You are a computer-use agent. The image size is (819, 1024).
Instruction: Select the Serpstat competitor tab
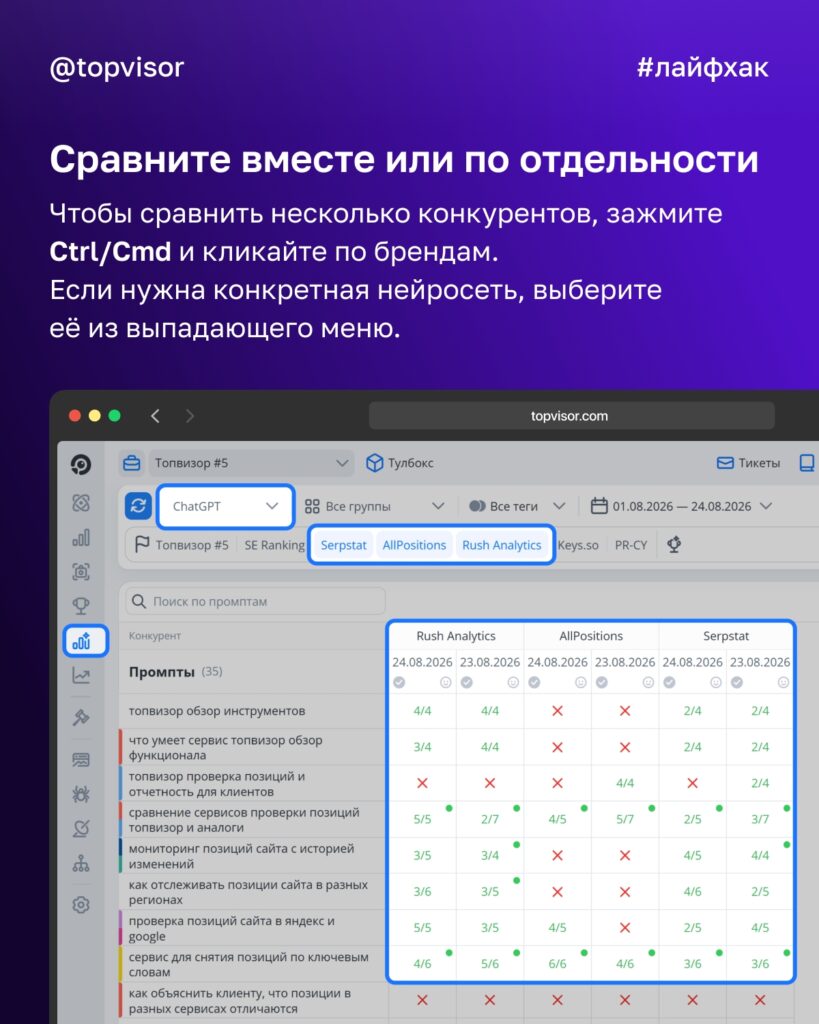coord(344,545)
